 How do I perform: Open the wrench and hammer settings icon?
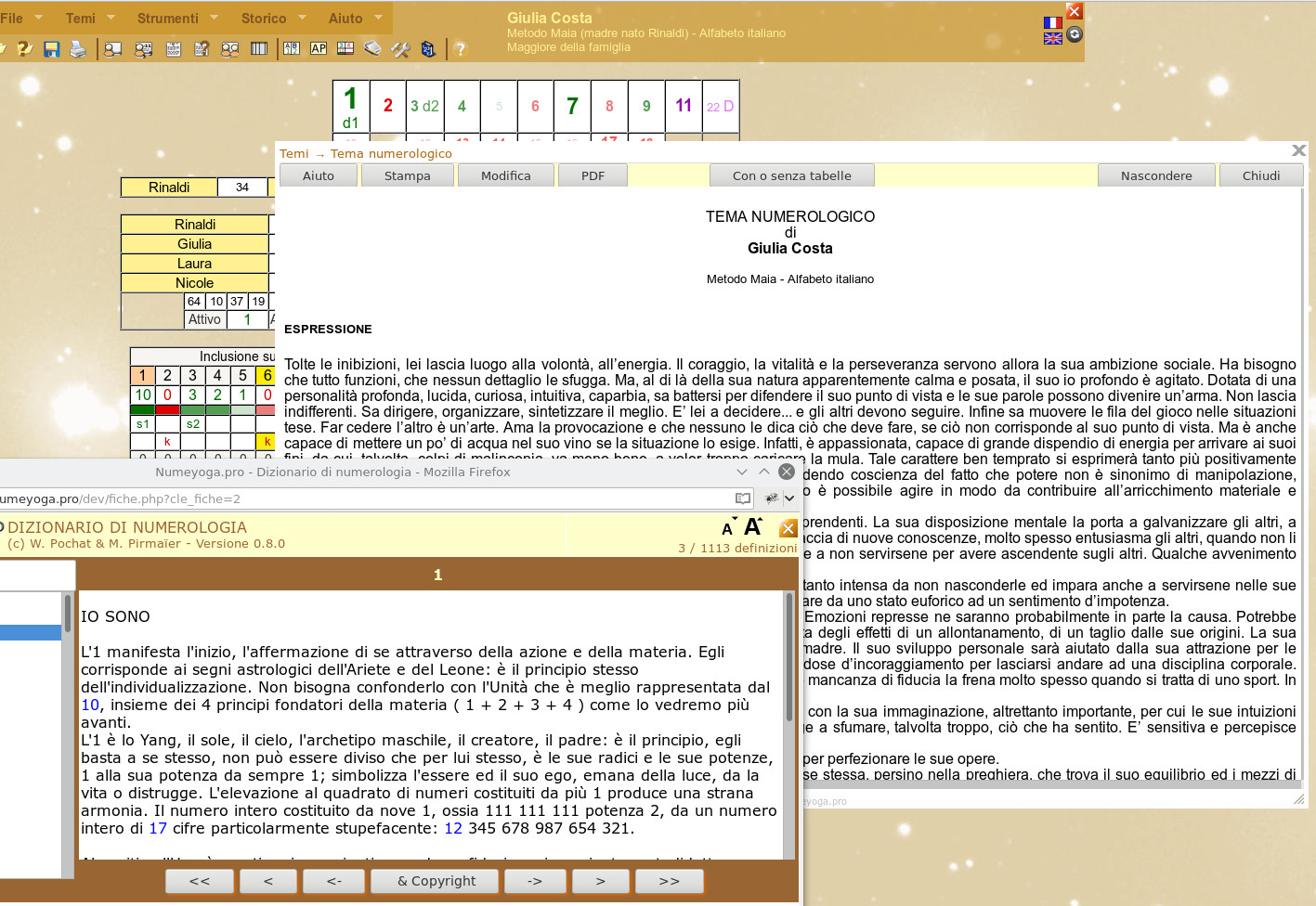tap(400, 49)
